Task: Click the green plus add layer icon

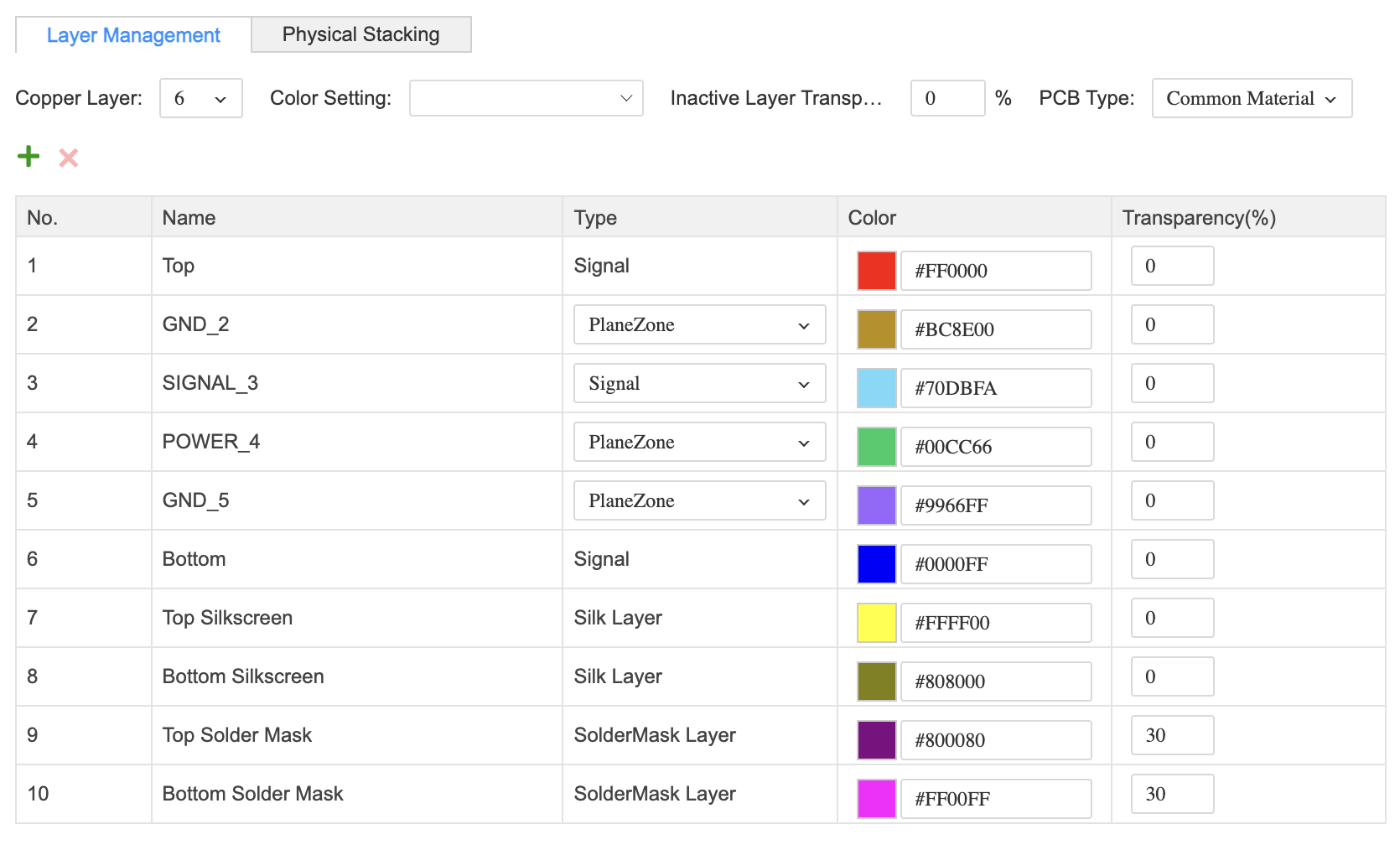Action: pyautogui.click(x=29, y=157)
